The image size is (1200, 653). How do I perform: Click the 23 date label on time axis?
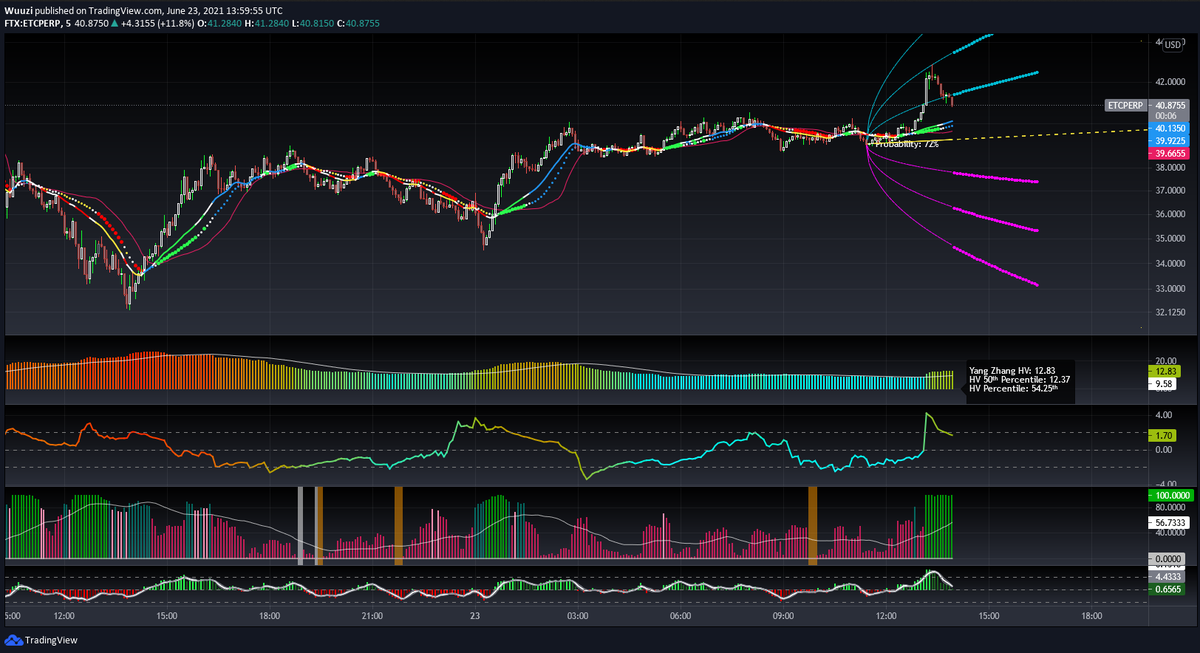coord(475,617)
